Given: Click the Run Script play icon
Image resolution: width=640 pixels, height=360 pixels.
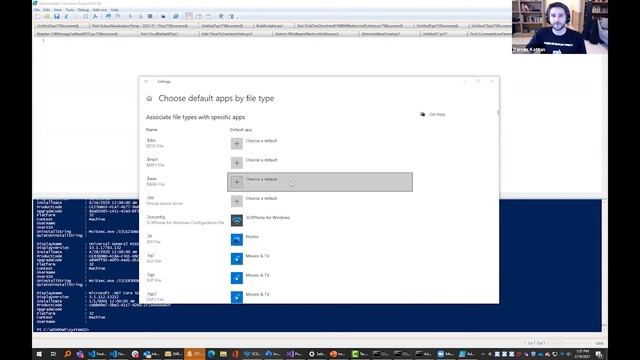Looking at the screenshot, I should point(131,16).
